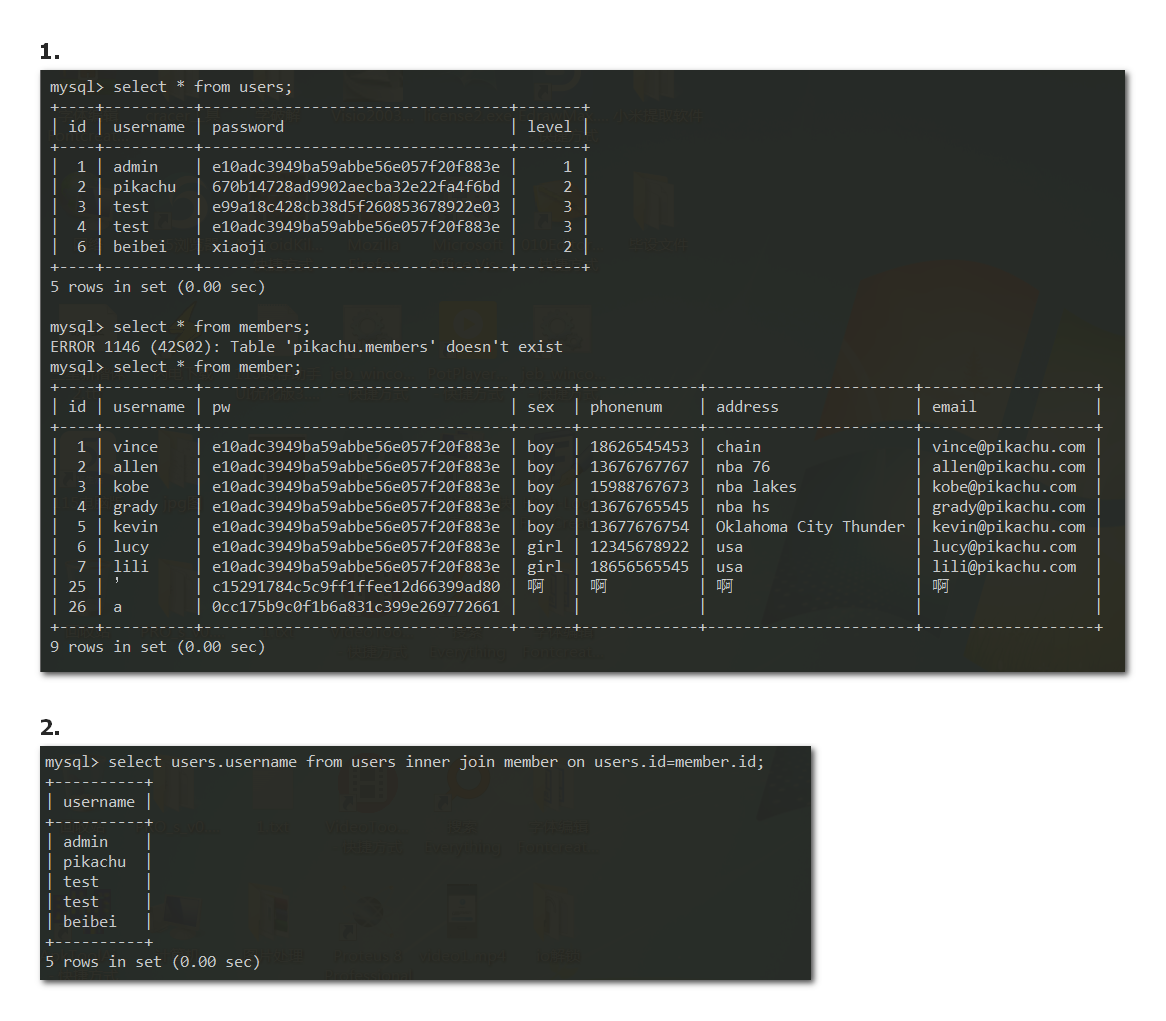
Task: Click the ERROR 1146 message line
Action: tap(306, 347)
